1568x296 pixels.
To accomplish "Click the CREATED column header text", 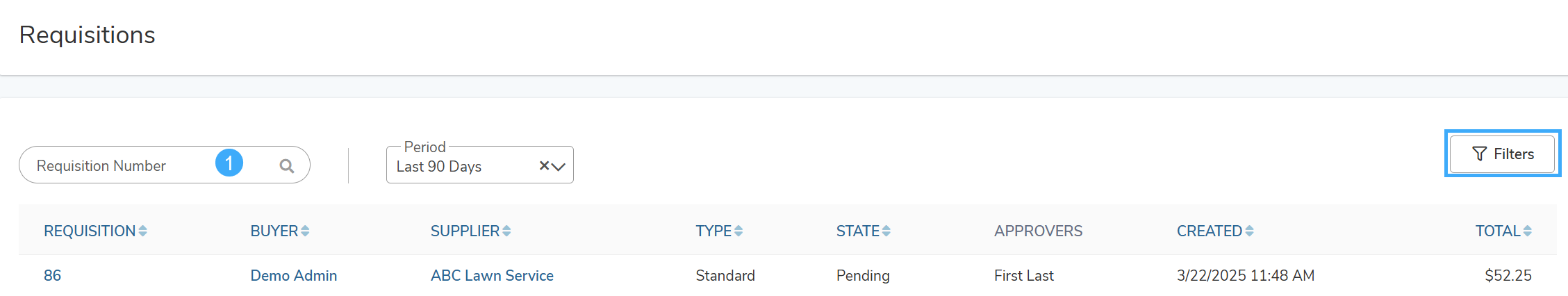I will coord(1209,231).
